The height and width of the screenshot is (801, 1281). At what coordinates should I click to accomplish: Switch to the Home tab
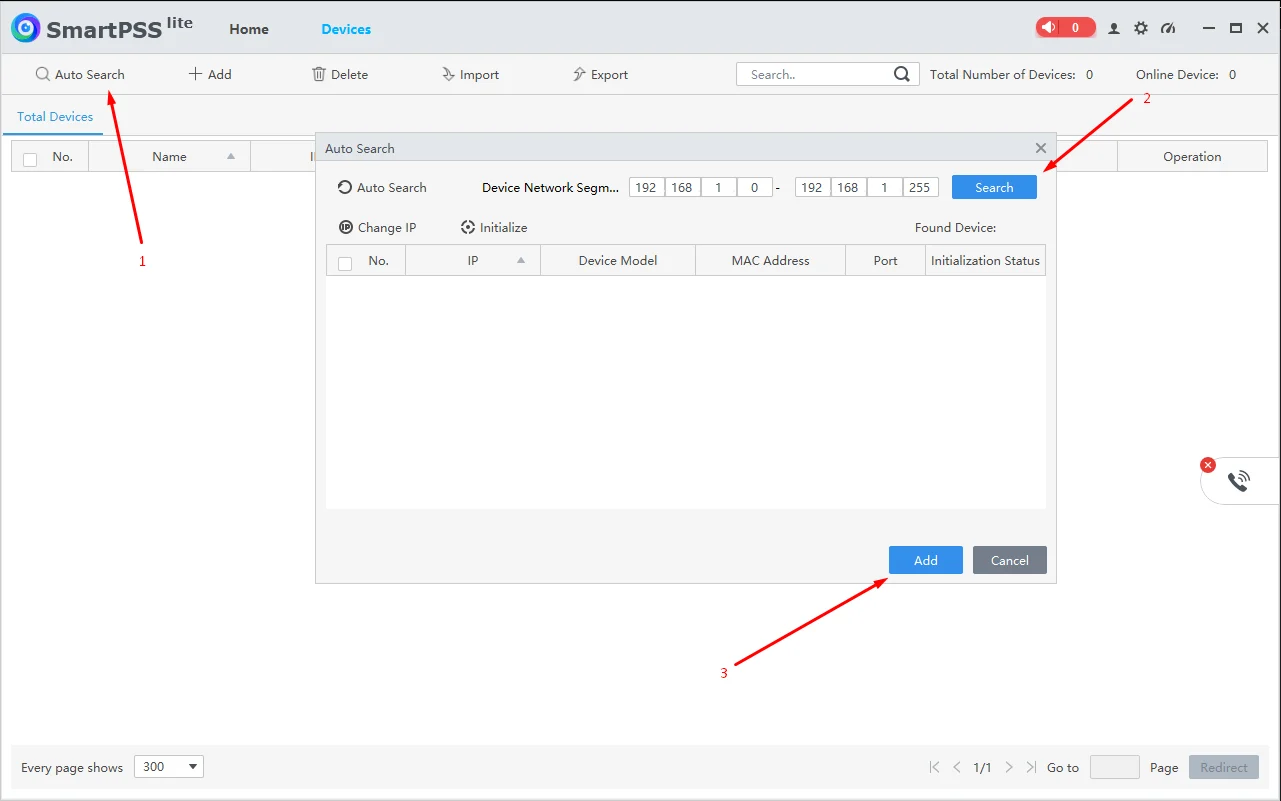coord(249,29)
